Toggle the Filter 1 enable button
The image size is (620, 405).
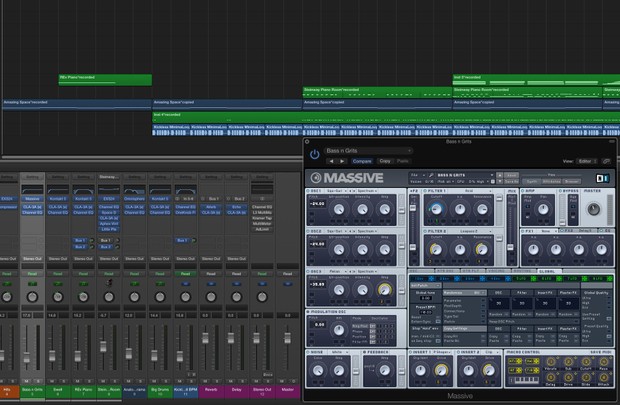425,191
